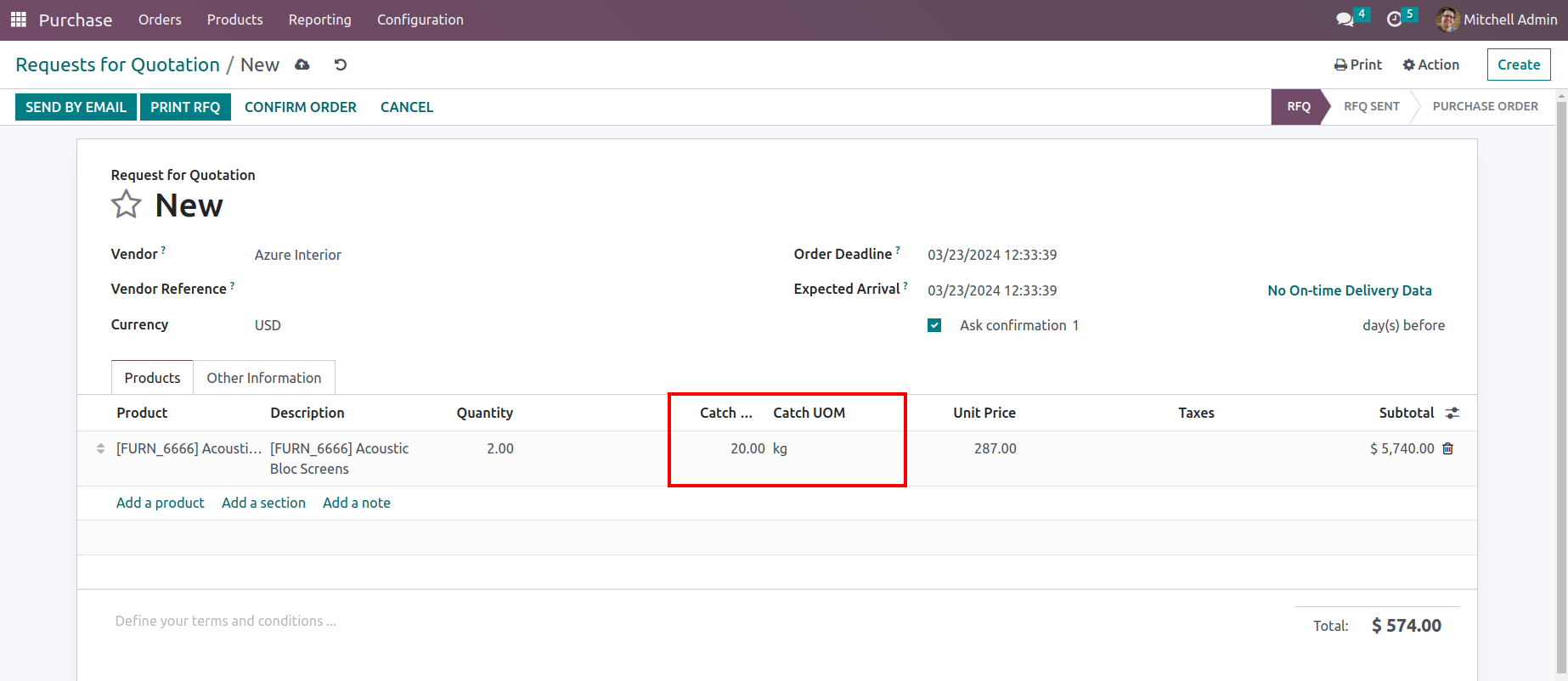Viewport: 1568px width, 681px height.
Task: Open optional columns settings icon
Action: pyautogui.click(x=1452, y=413)
